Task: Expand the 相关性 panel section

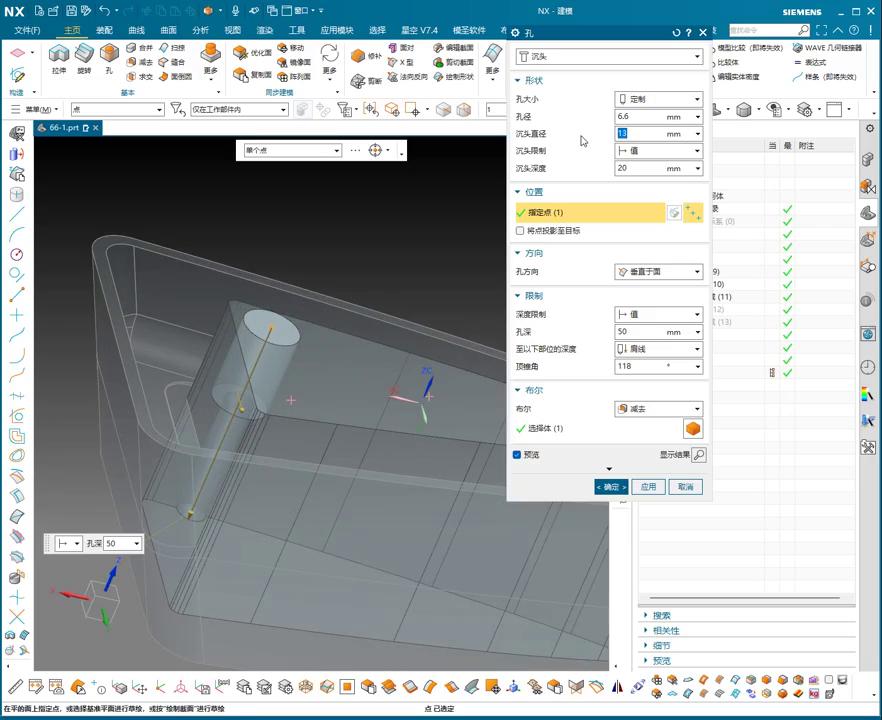Action: click(666, 631)
